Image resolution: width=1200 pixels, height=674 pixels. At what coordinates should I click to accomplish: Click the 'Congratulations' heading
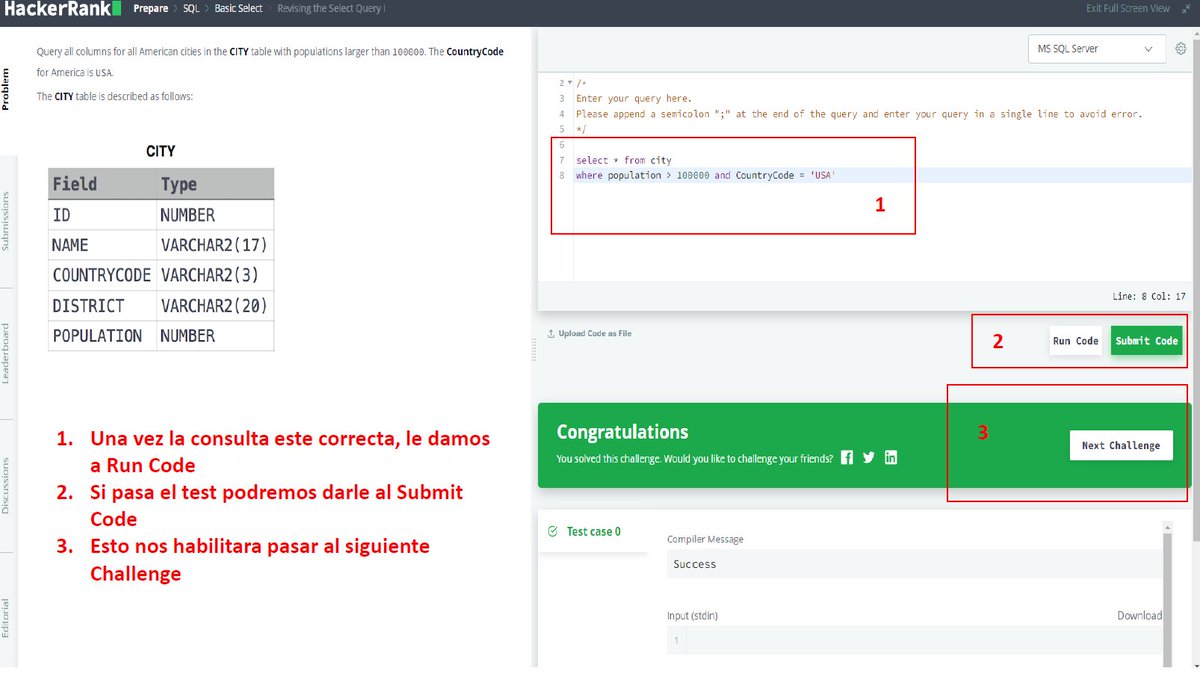tap(622, 432)
